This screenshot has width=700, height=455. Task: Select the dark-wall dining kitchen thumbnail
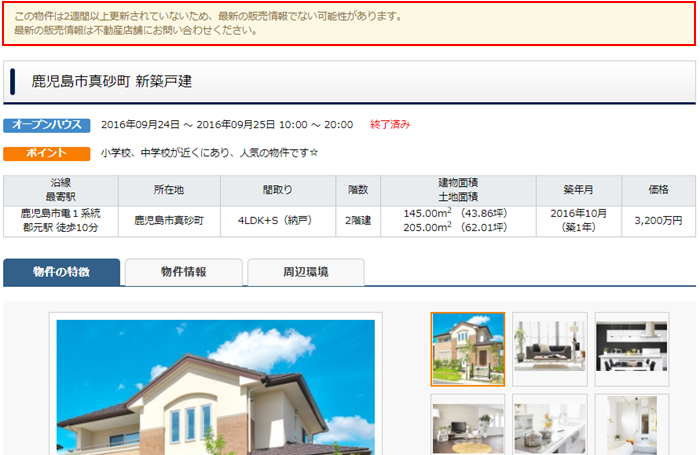pos(631,349)
